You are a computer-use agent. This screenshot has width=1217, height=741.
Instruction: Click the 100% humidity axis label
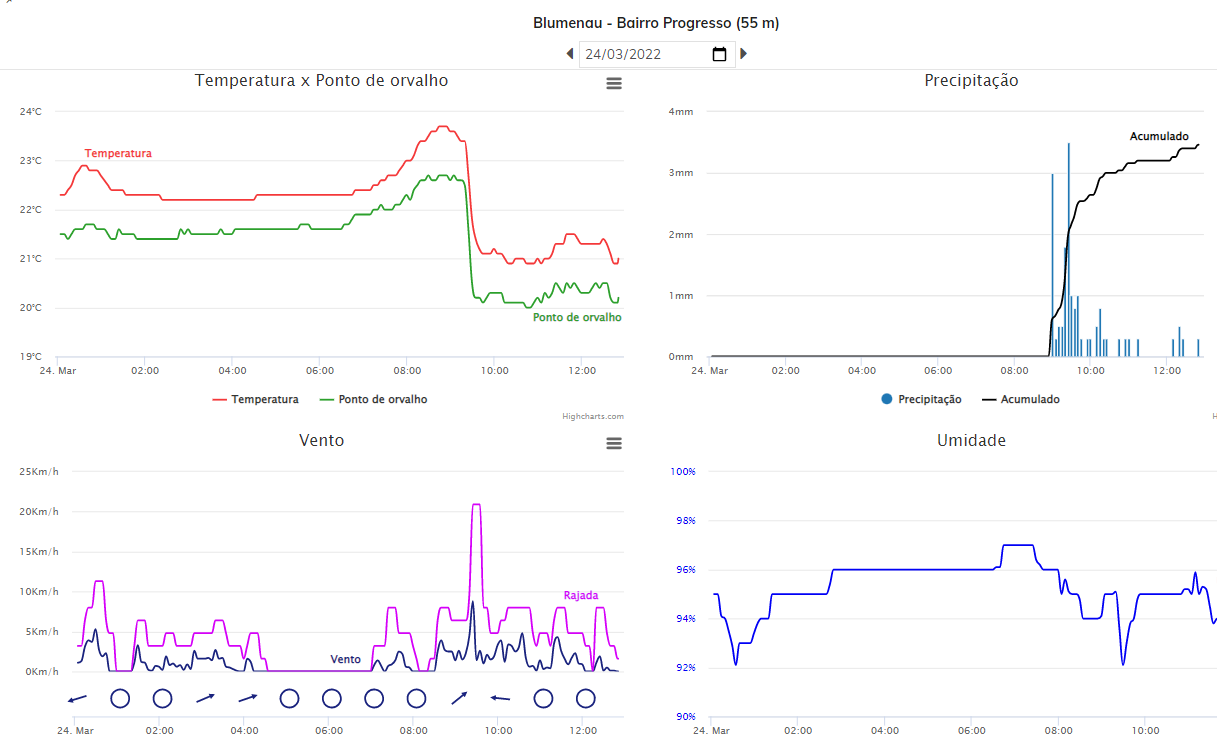(682, 471)
